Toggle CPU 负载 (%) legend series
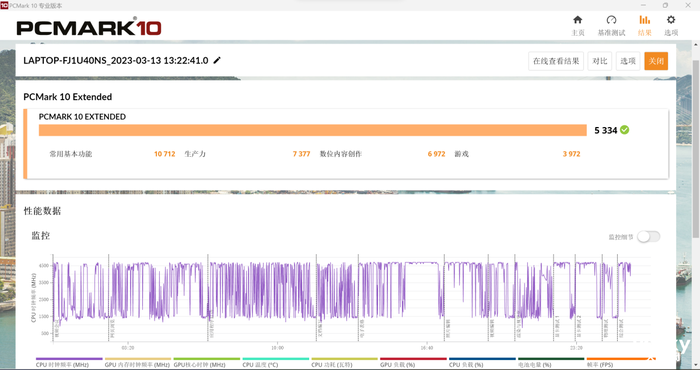The height and width of the screenshot is (370, 700). [482, 362]
